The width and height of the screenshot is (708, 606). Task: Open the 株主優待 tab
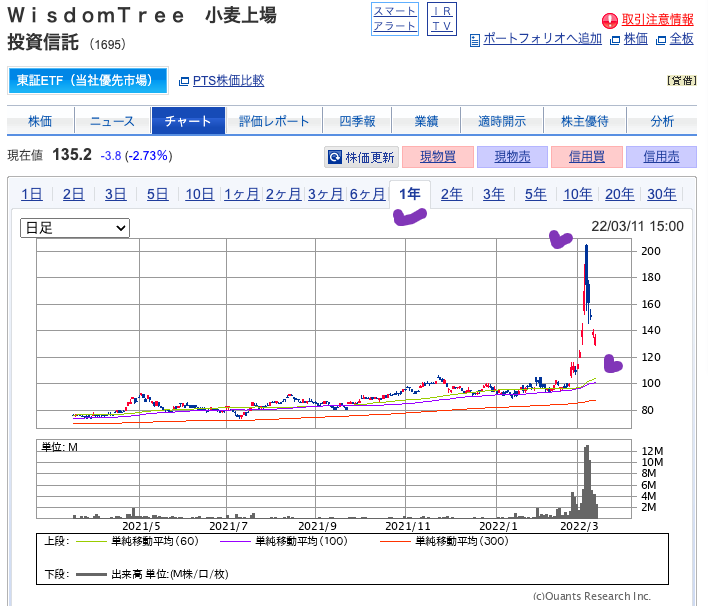pyautogui.click(x=585, y=121)
